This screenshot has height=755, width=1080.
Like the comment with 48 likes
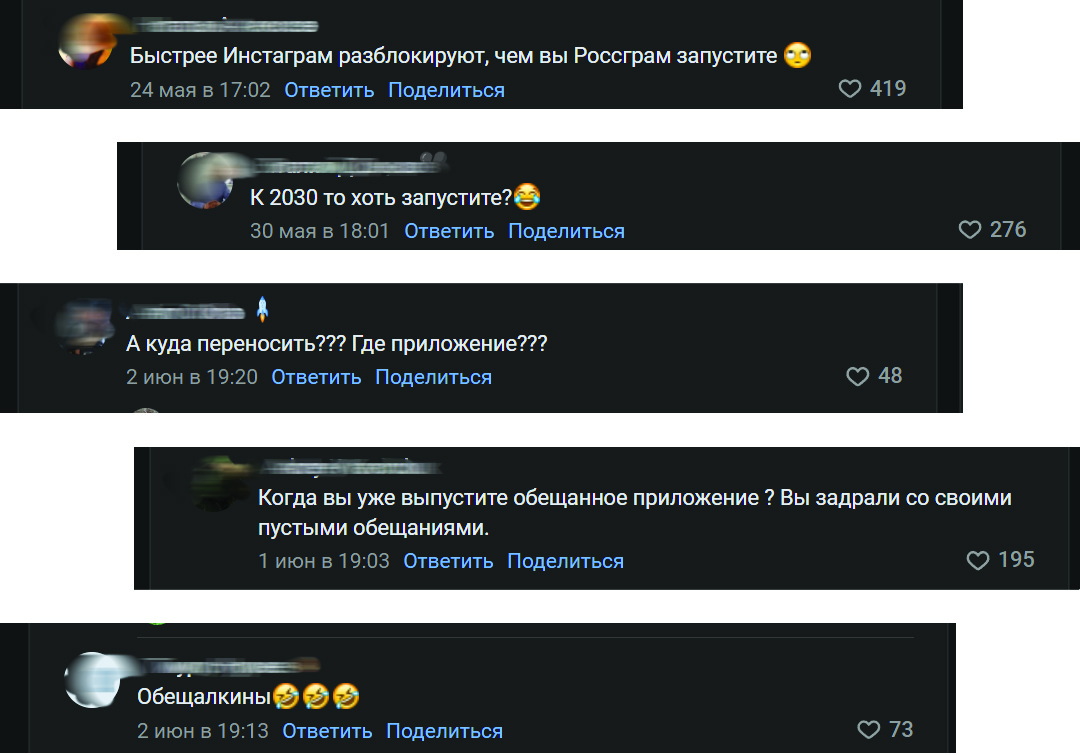tap(858, 376)
